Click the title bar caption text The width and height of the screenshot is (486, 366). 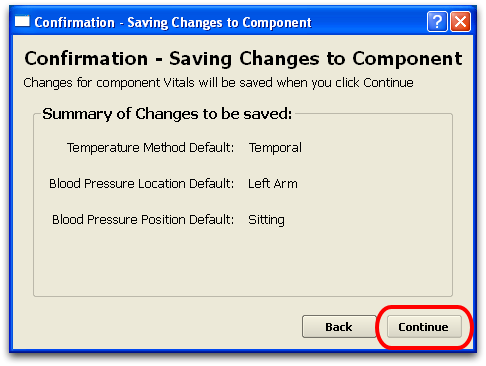[x=173, y=22]
